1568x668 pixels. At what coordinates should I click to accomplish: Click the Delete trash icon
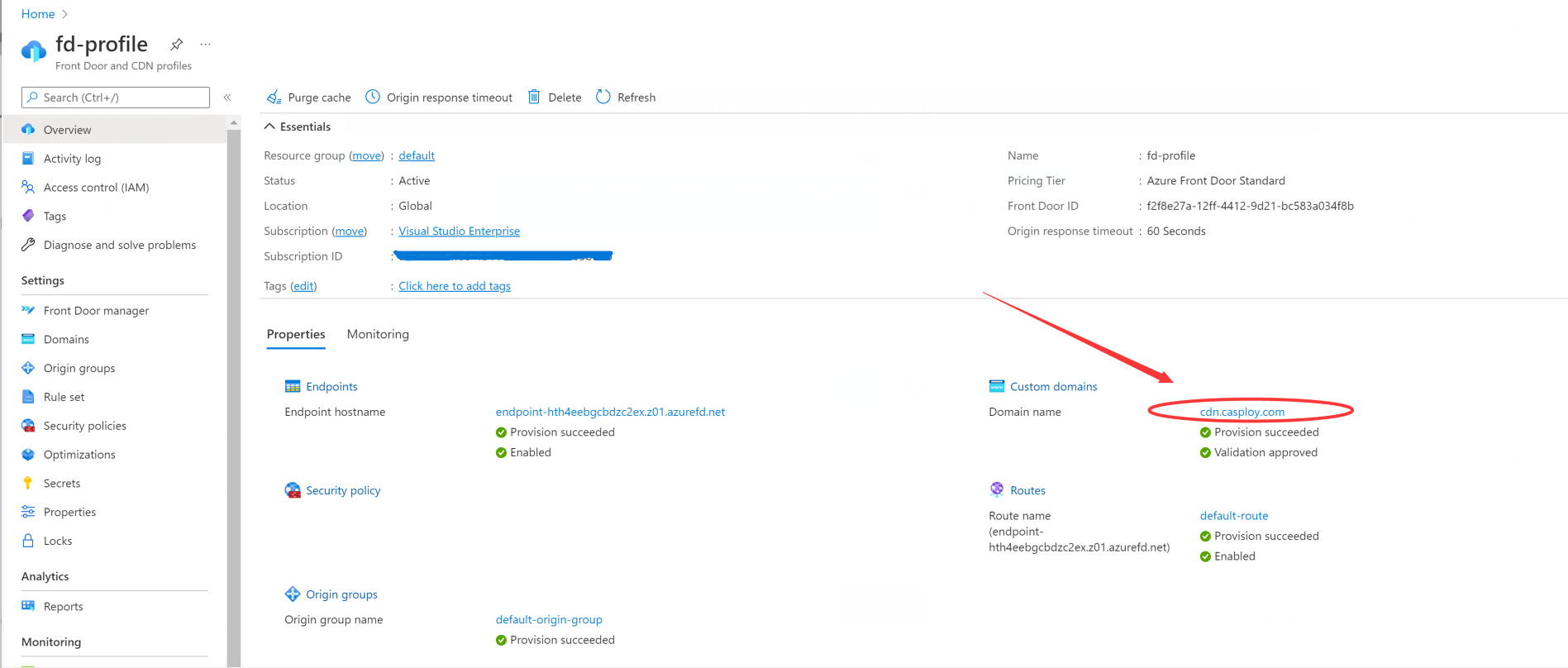(534, 98)
